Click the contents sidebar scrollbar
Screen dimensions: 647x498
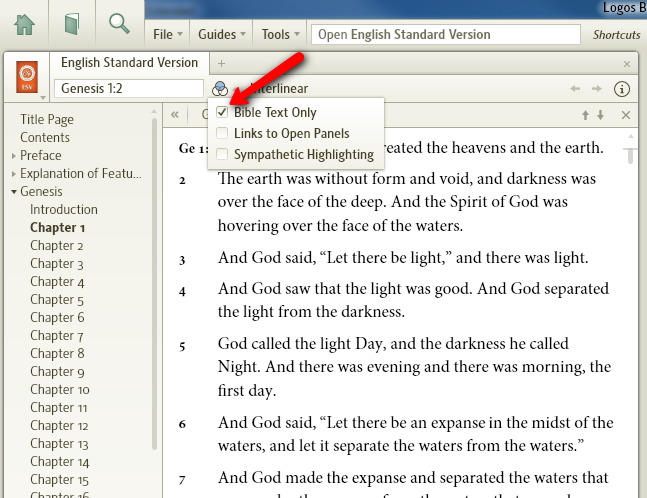point(154,284)
